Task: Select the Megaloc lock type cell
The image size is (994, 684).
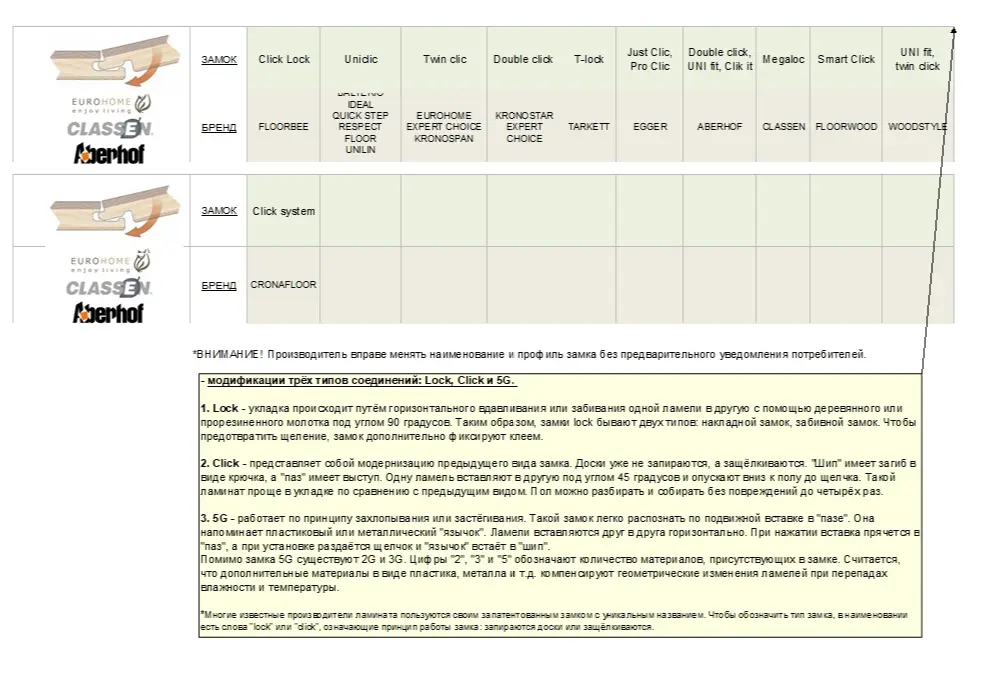Action: [x=783, y=59]
